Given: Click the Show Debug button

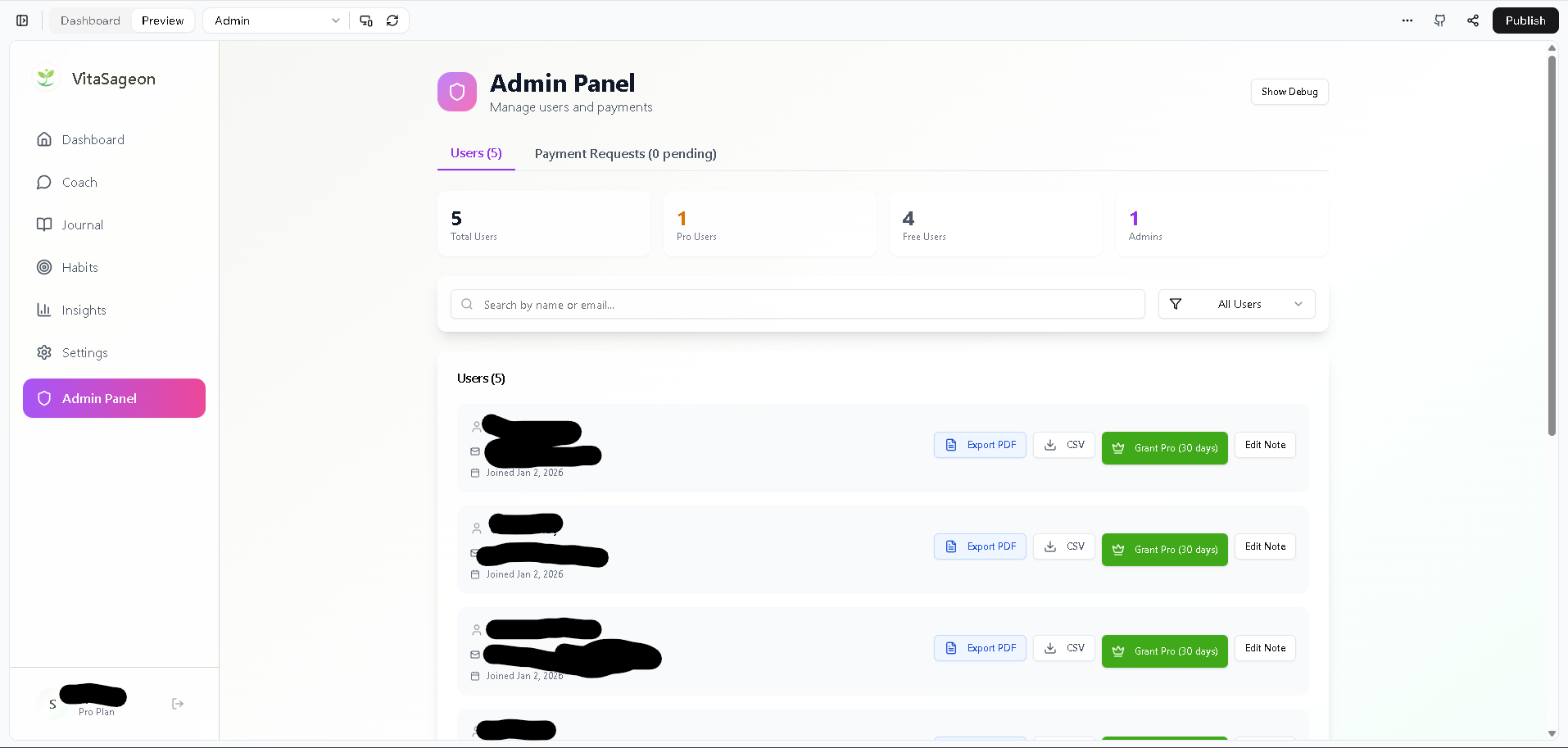Looking at the screenshot, I should (x=1289, y=92).
